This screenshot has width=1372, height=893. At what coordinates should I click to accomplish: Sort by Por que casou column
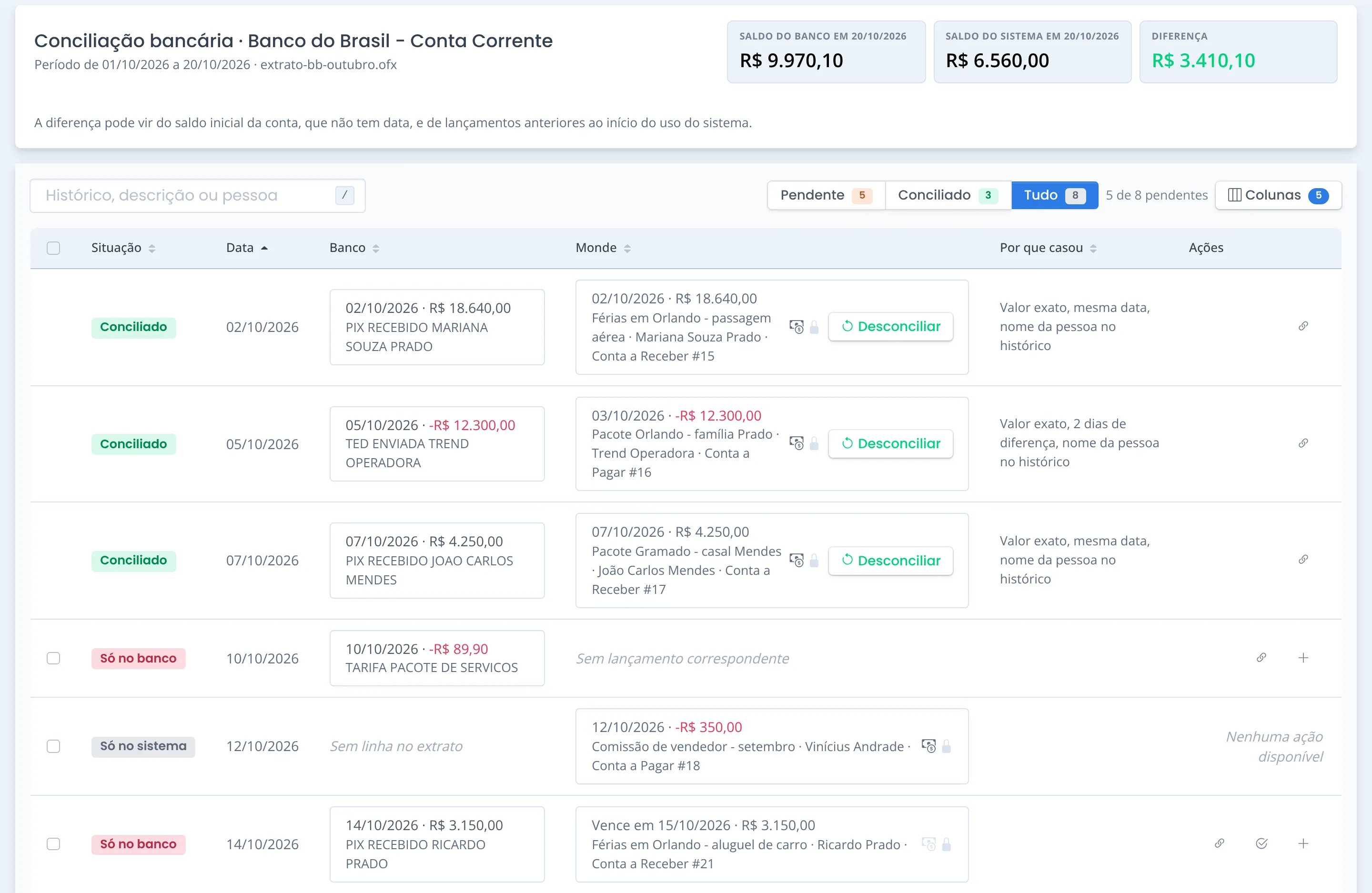[x=1048, y=248]
